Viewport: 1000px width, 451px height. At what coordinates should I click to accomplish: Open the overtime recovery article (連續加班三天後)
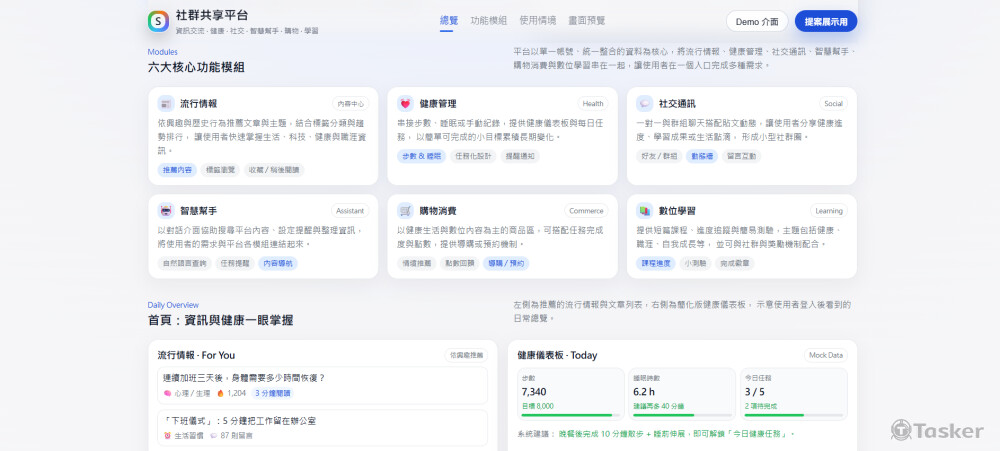point(322,385)
